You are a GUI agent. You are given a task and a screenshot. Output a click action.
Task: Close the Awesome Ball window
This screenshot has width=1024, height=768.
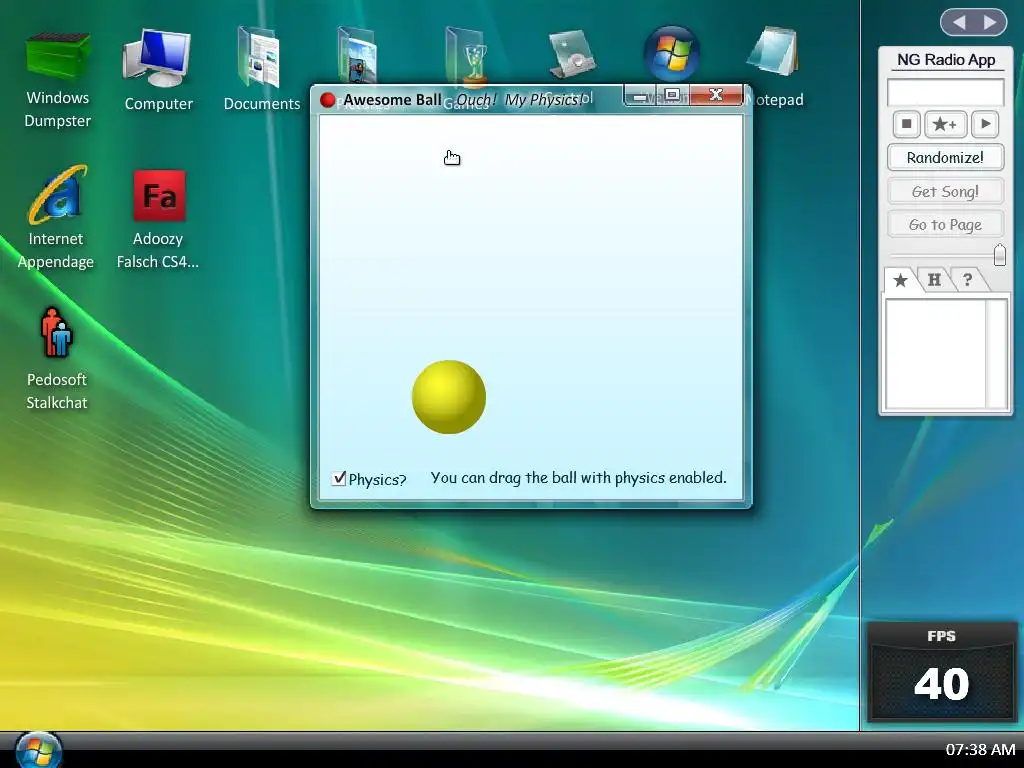pos(716,95)
